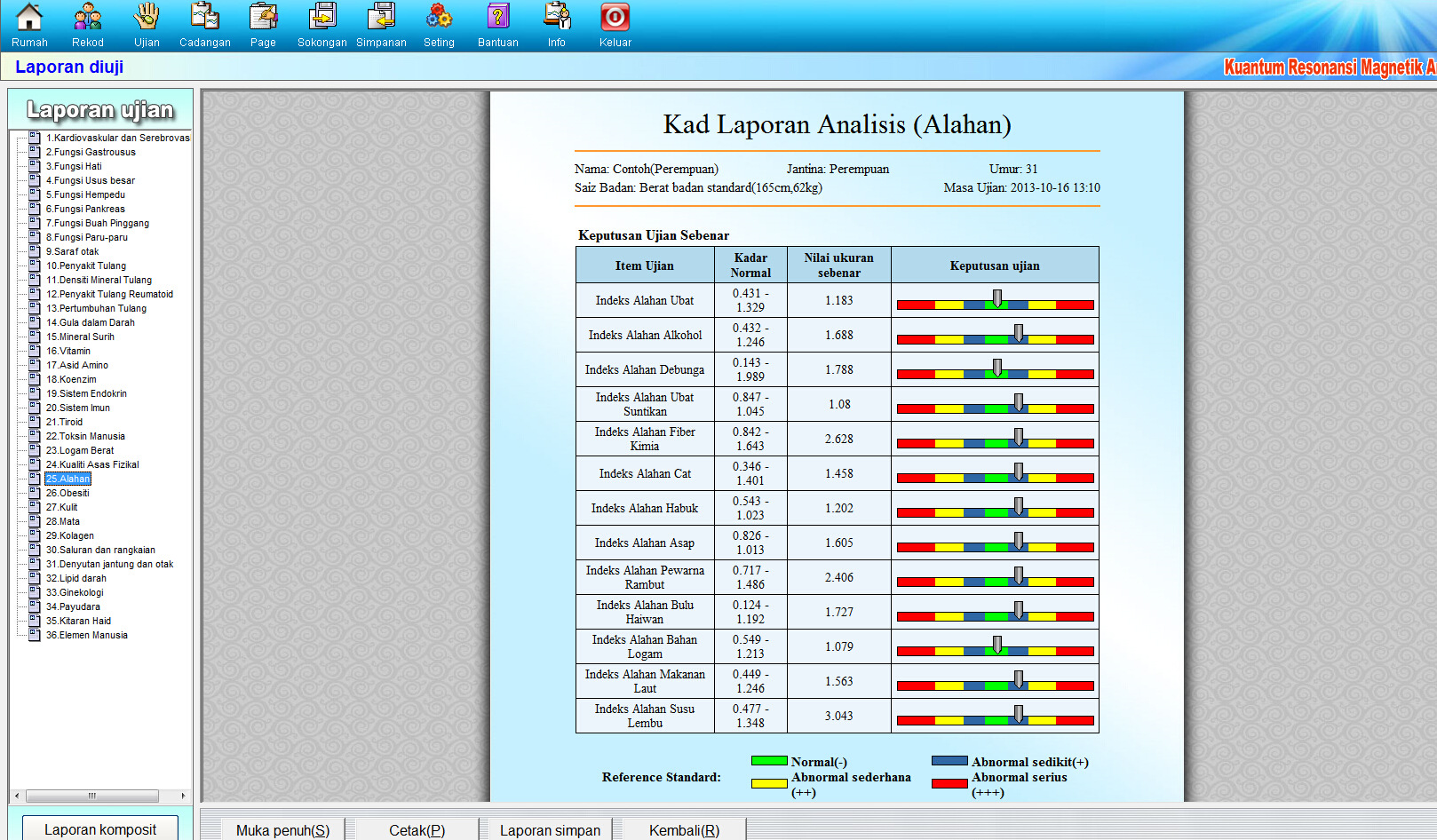Click the Simpanan save icon

coord(381,25)
